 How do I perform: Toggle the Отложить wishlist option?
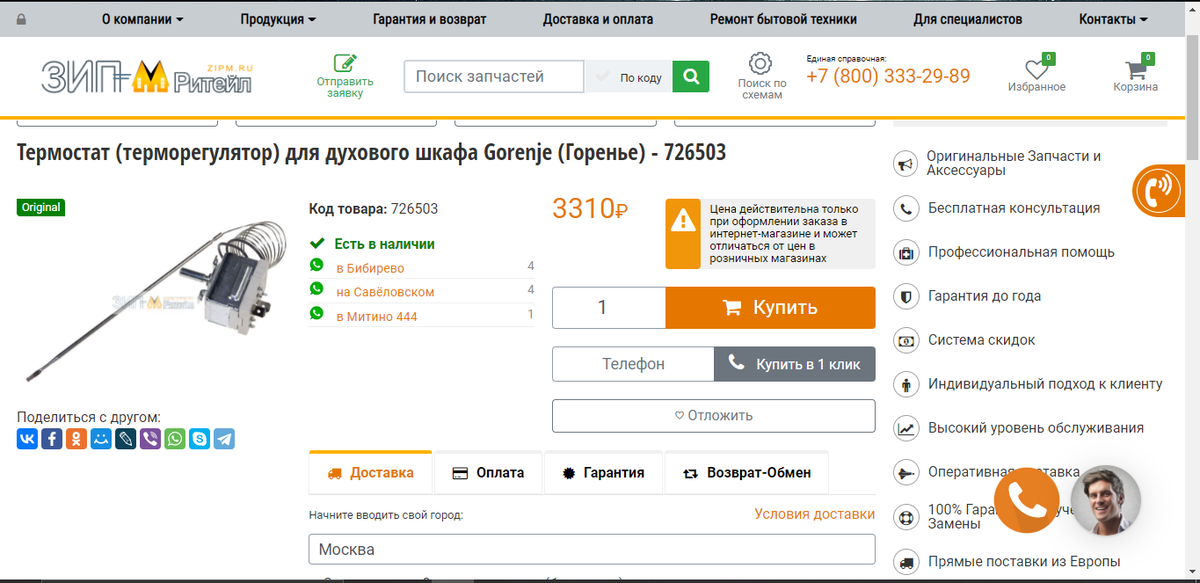[x=713, y=415]
